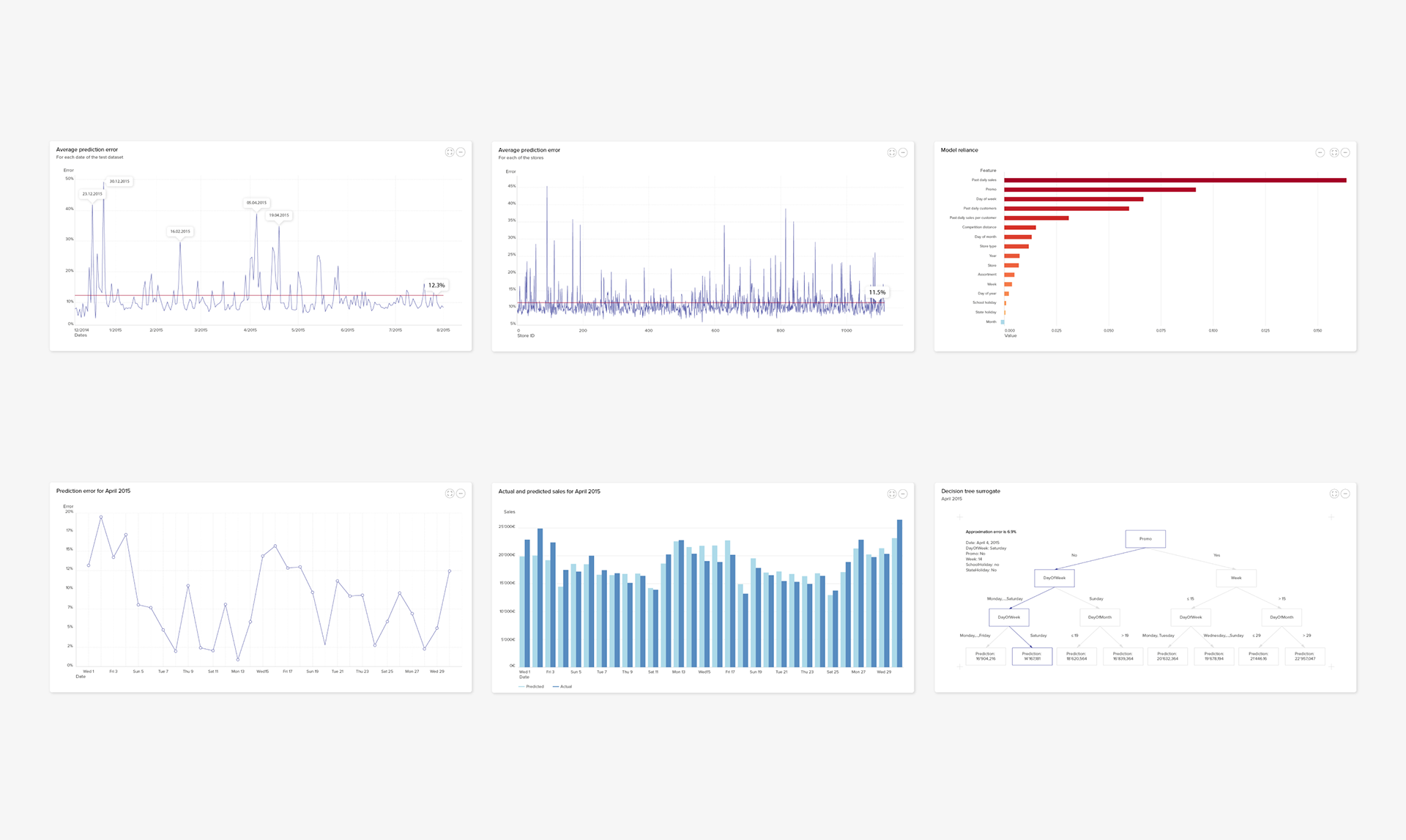1406x840 pixels.
Task: Select the Week node in decision tree
Action: point(1236,579)
